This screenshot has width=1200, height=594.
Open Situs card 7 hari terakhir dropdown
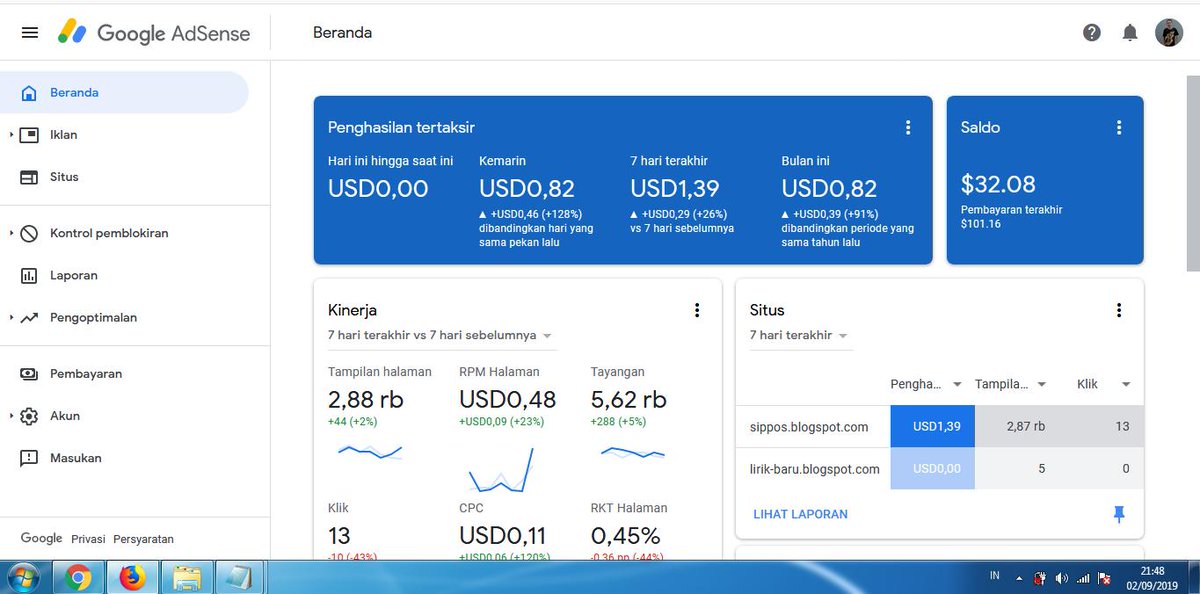(x=799, y=335)
